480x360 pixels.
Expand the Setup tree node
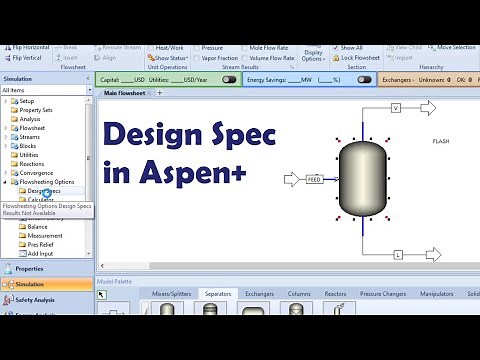(x=5, y=101)
